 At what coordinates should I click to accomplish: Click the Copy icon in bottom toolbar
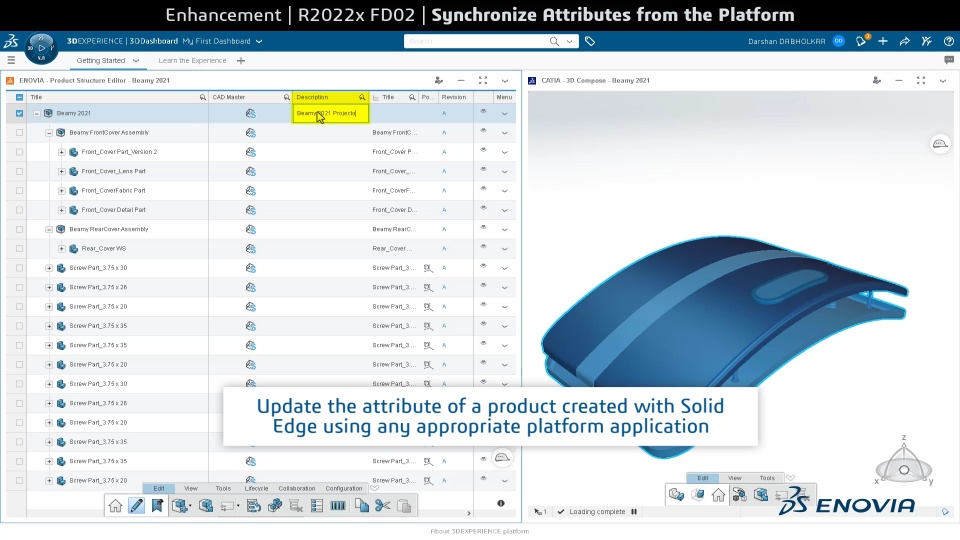point(362,506)
